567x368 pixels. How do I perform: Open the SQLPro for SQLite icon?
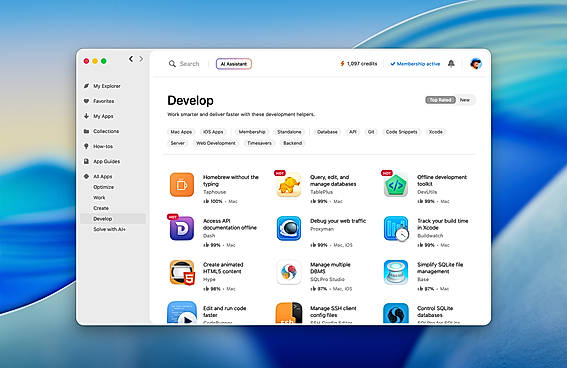click(396, 313)
